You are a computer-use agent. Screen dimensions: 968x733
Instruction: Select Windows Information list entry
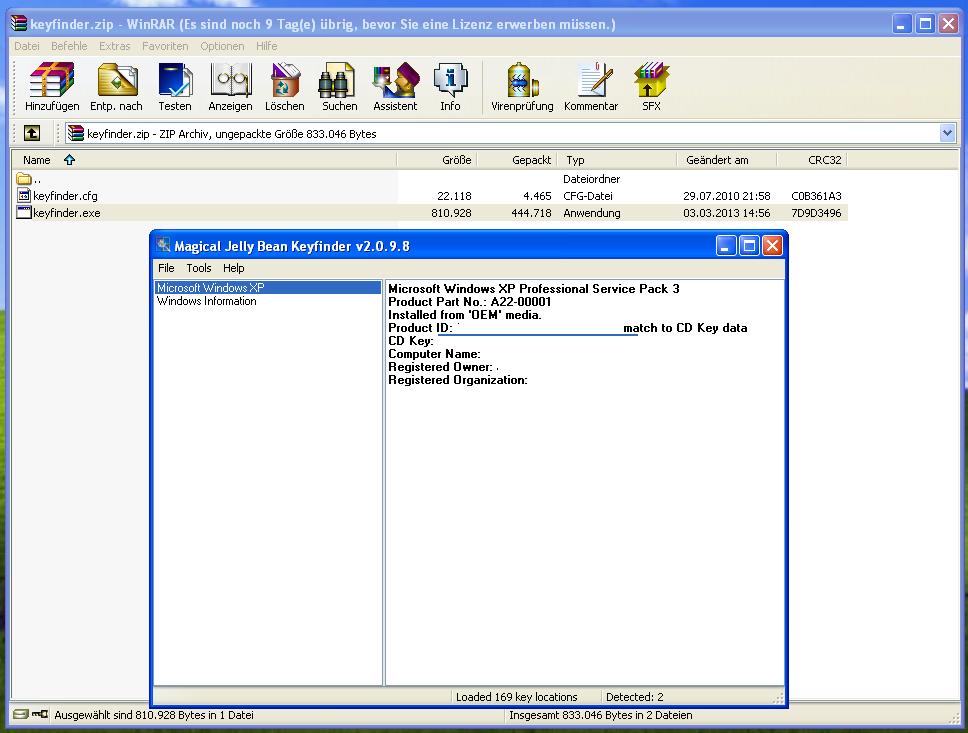pyautogui.click(x=207, y=301)
